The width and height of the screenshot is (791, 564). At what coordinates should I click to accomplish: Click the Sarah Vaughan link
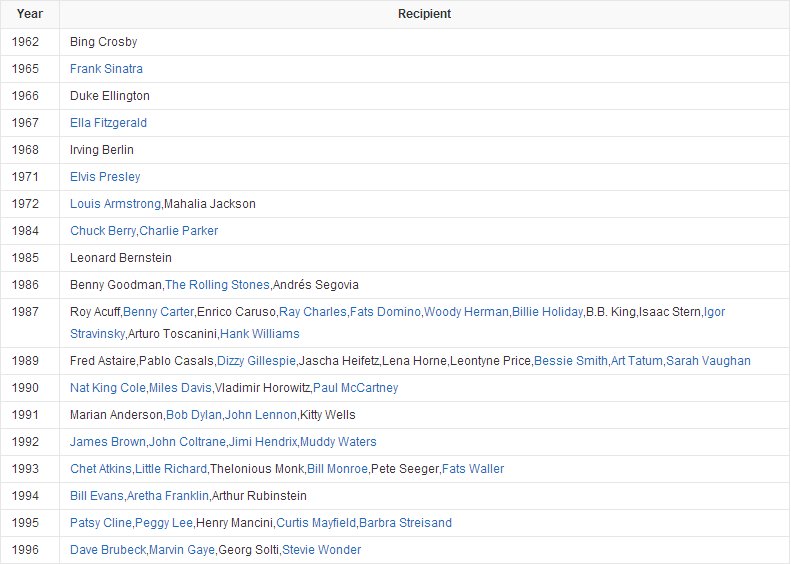(x=708, y=361)
